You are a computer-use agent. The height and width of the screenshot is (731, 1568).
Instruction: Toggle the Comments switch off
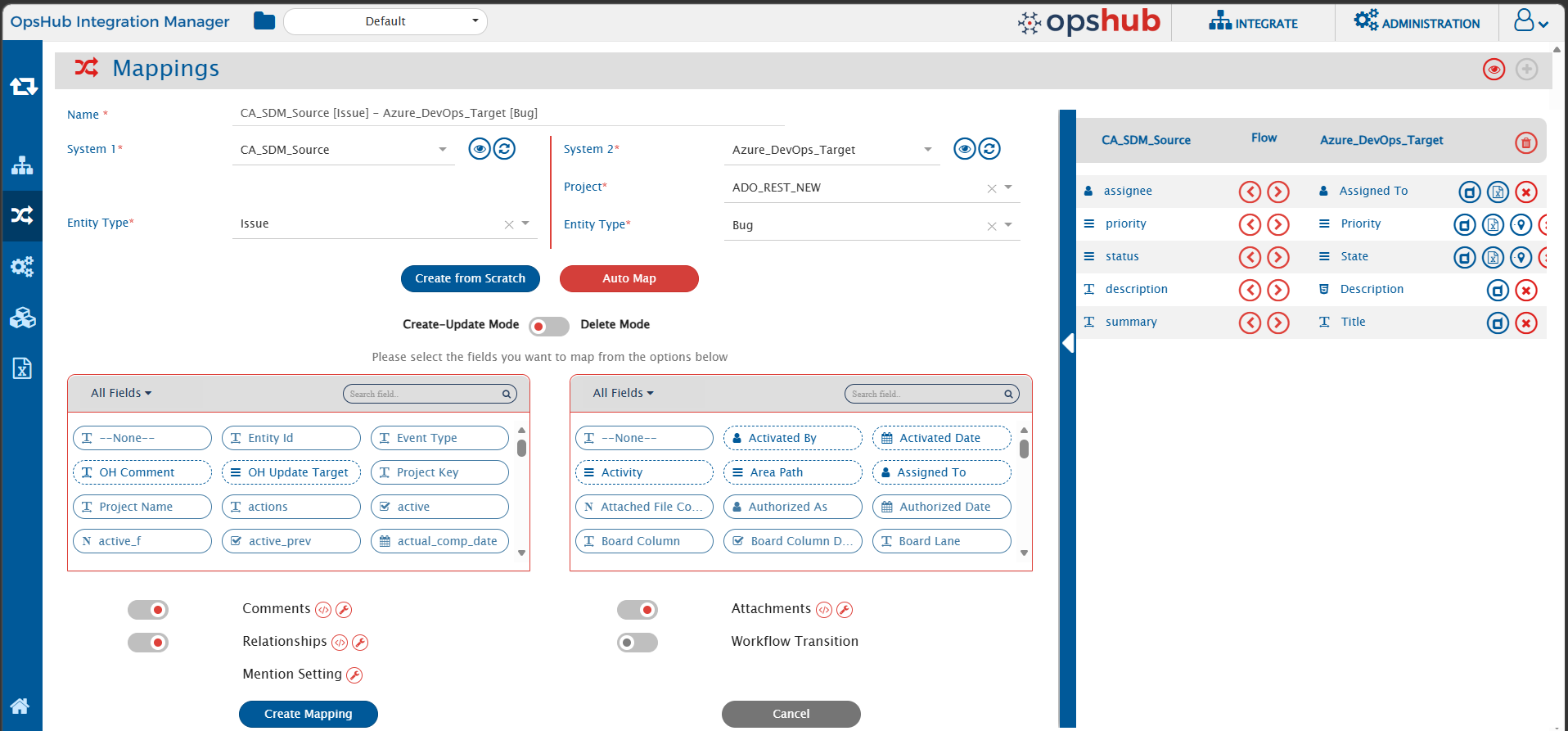[148, 610]
